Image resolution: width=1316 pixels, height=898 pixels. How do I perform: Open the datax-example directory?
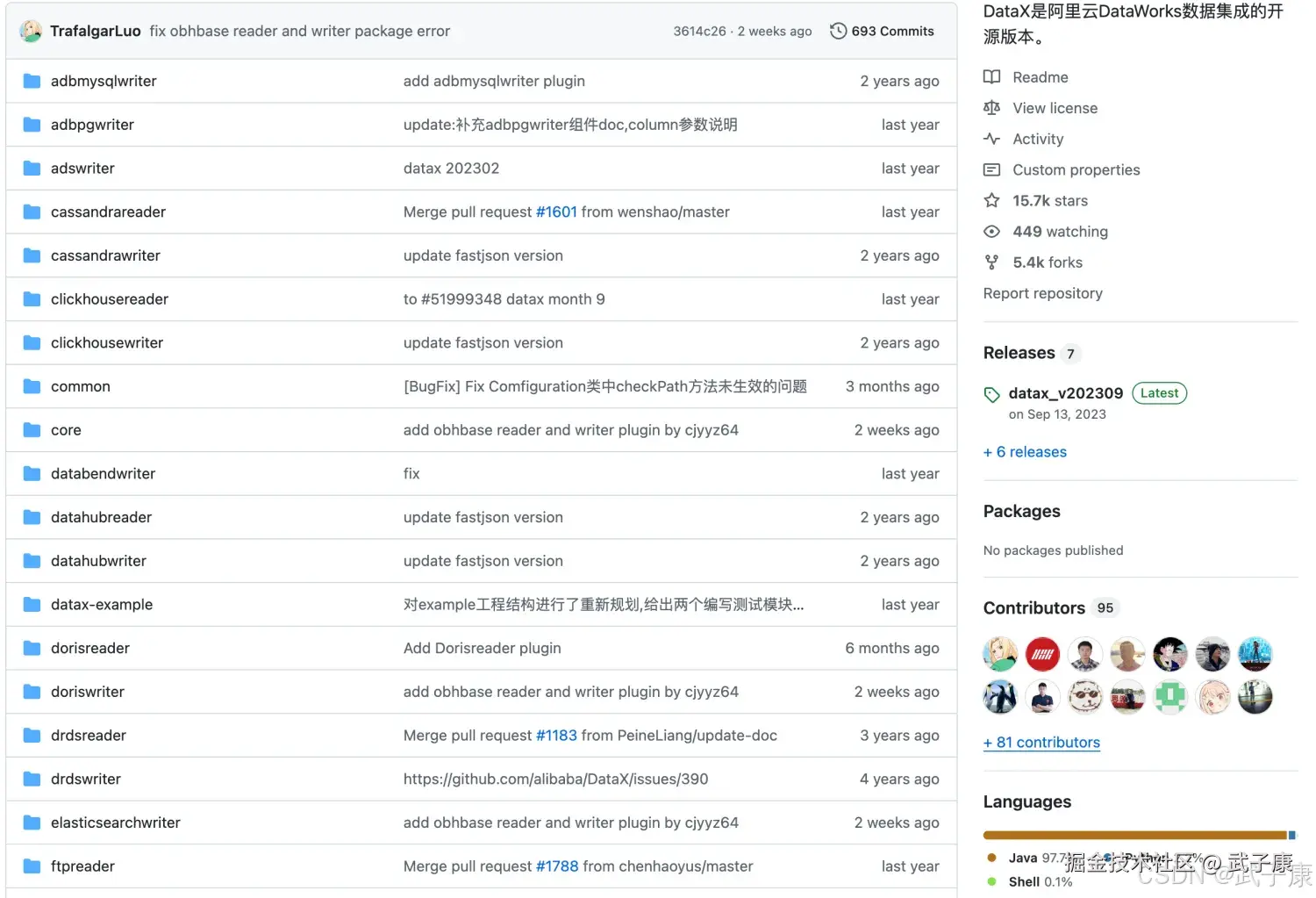tap(102, 605)
